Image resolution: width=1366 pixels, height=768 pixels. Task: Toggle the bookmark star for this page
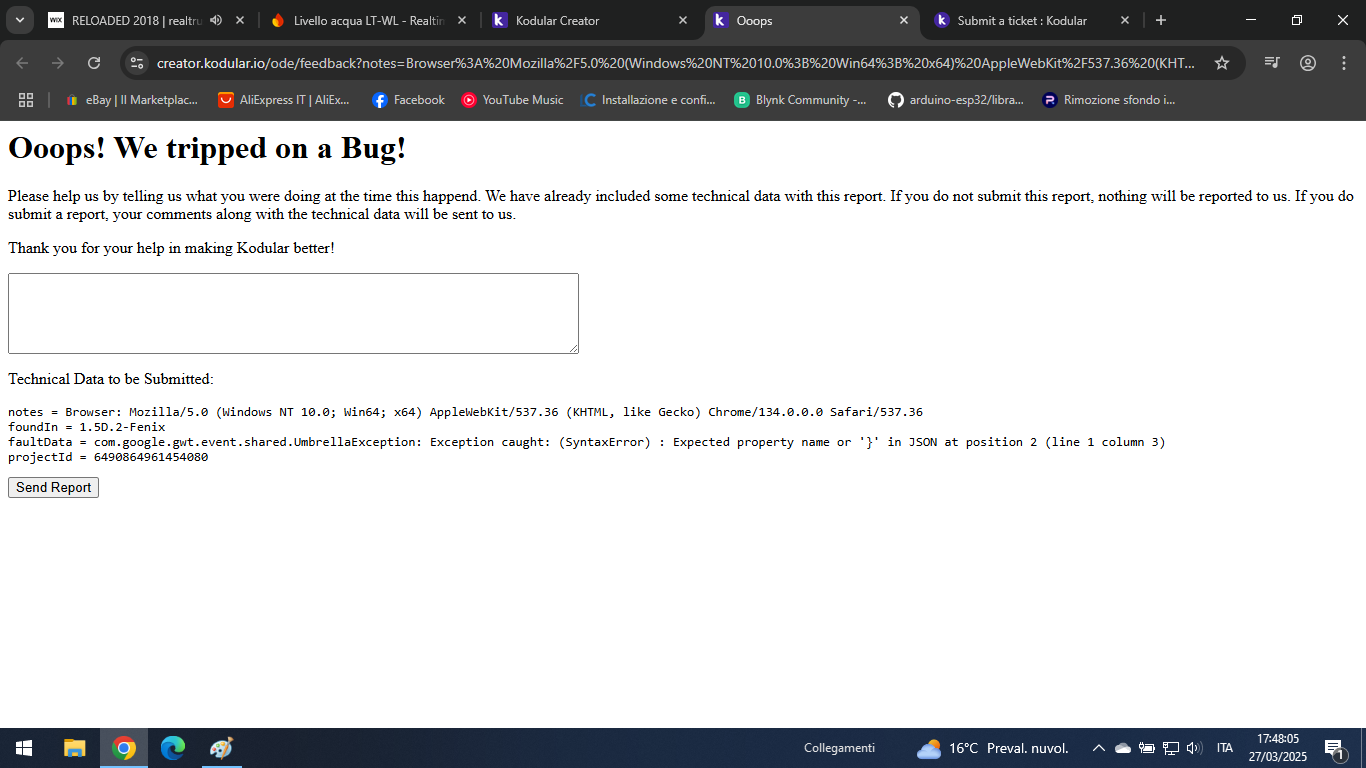point(1221,62)
